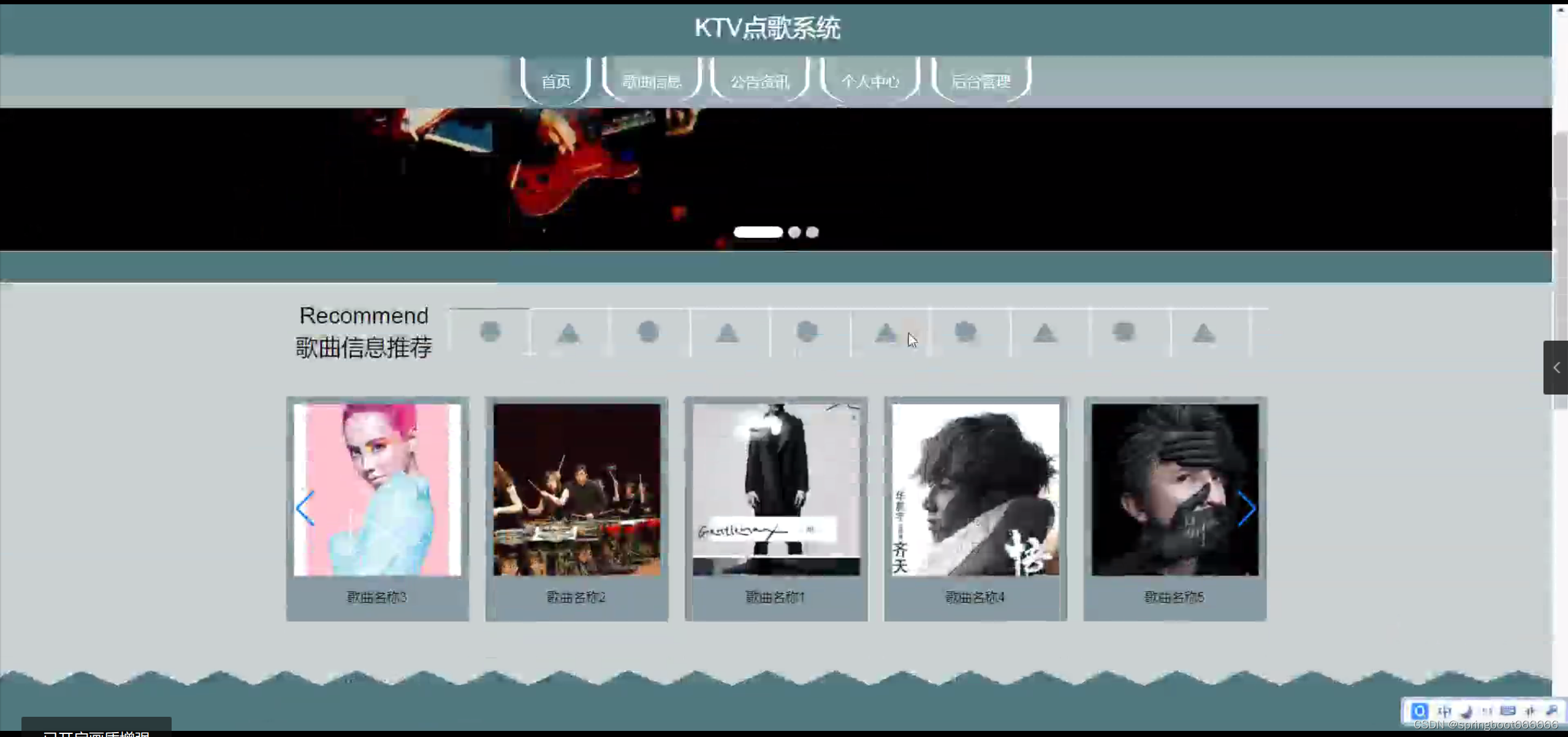Click the fourth triangle filter icon in the recommend strip

pyautogui.click(x=1045, y=331)
